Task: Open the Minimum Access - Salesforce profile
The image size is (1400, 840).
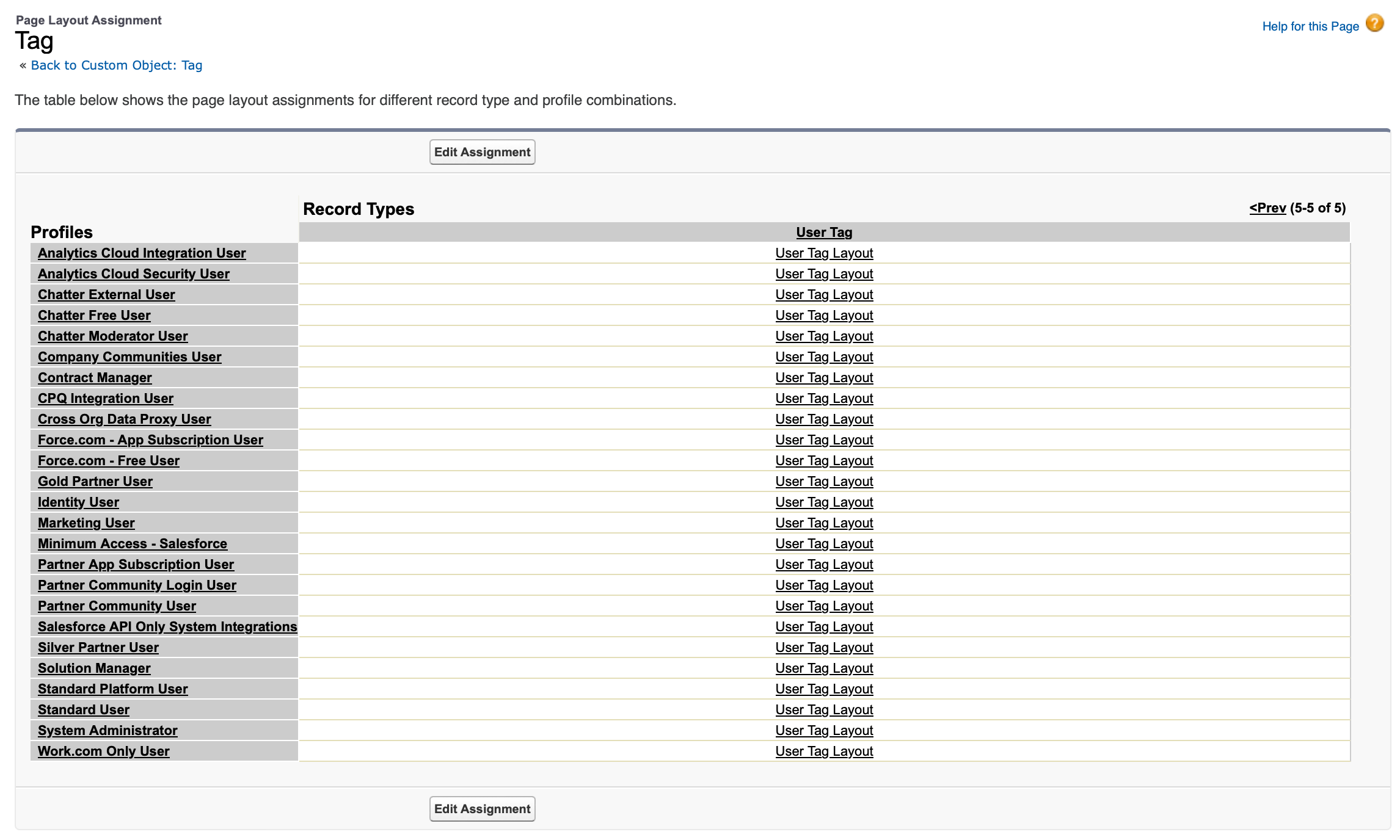Action: [x=133, y=543]
